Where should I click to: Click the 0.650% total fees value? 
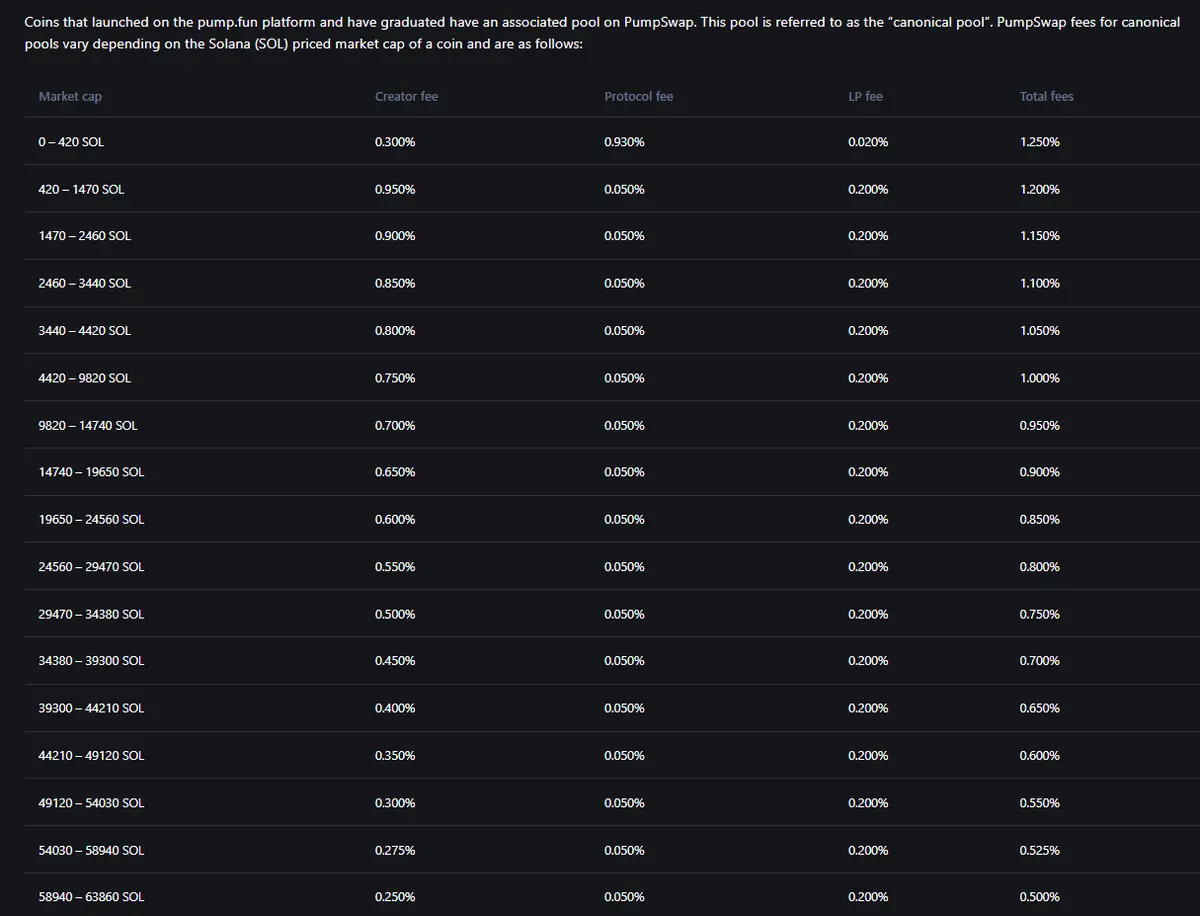(x=1040, y=708)
